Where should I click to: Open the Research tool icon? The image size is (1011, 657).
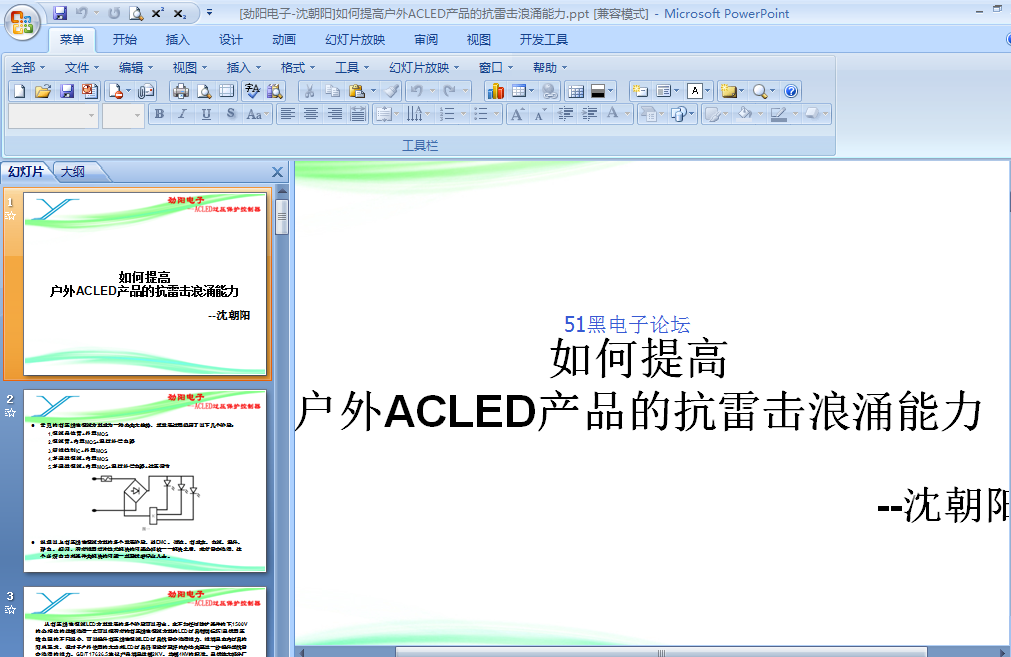(275, 91)
